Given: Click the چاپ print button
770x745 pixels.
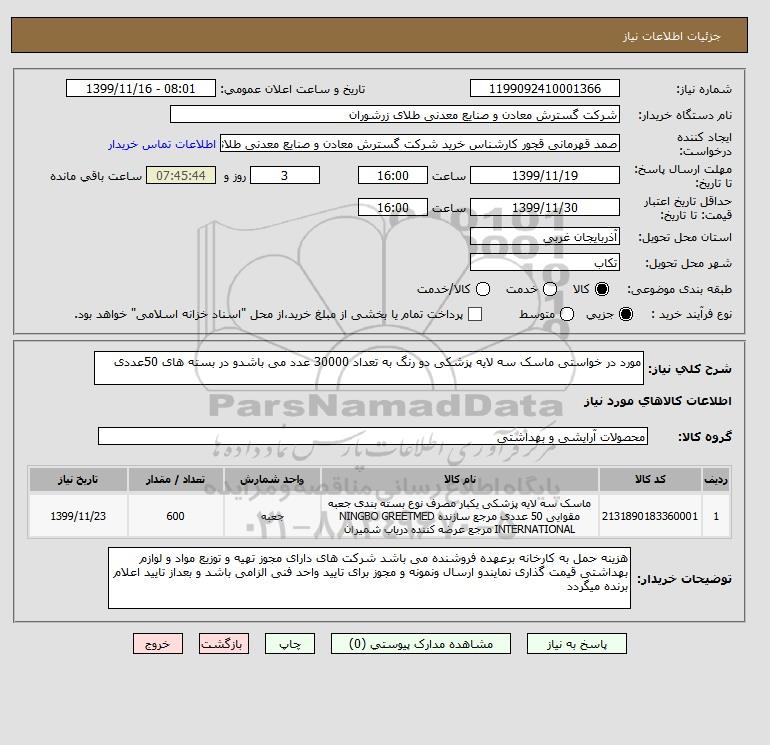Looking at the screenshot, I should (x=290, y=644).
